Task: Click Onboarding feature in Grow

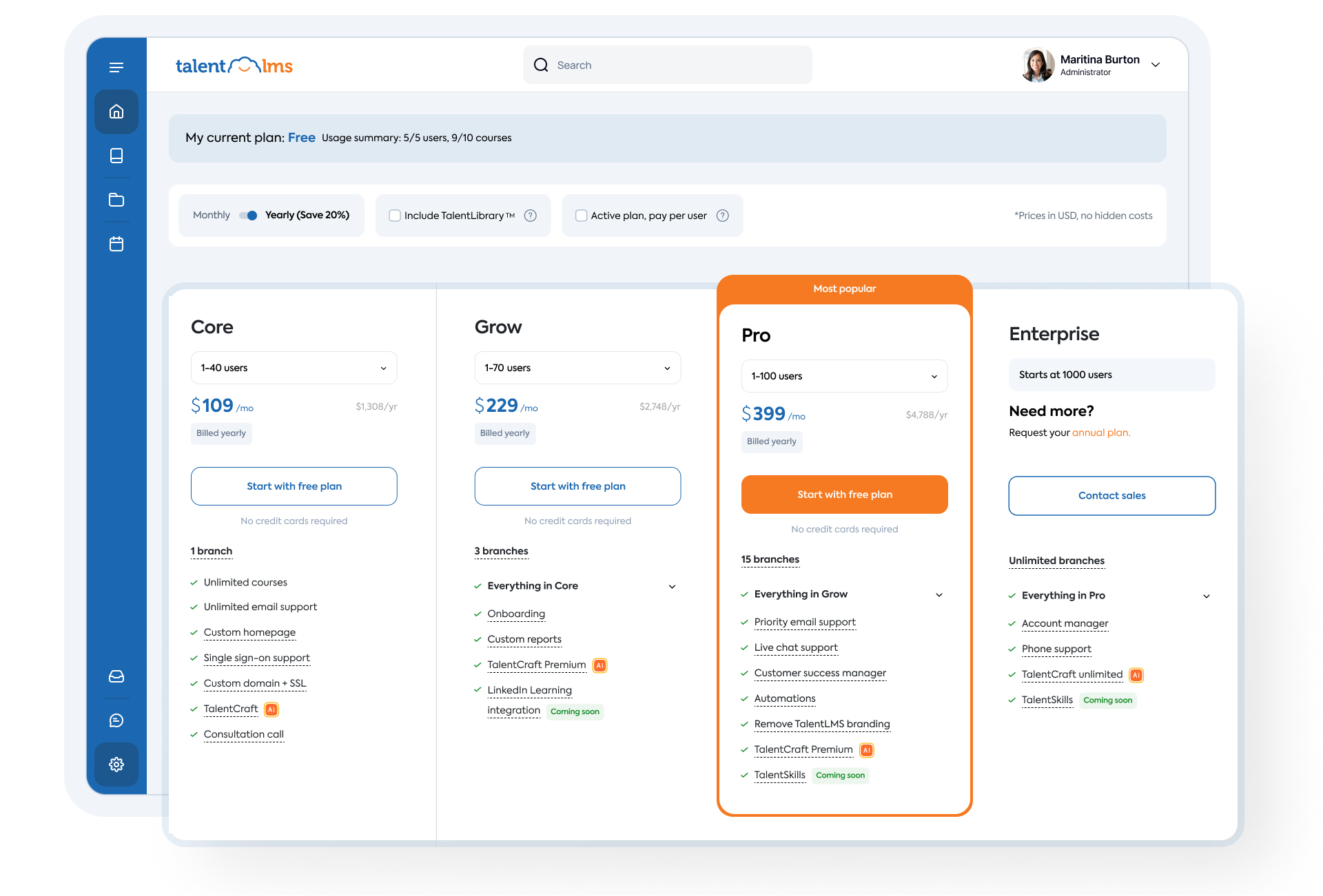Action: 516,614
